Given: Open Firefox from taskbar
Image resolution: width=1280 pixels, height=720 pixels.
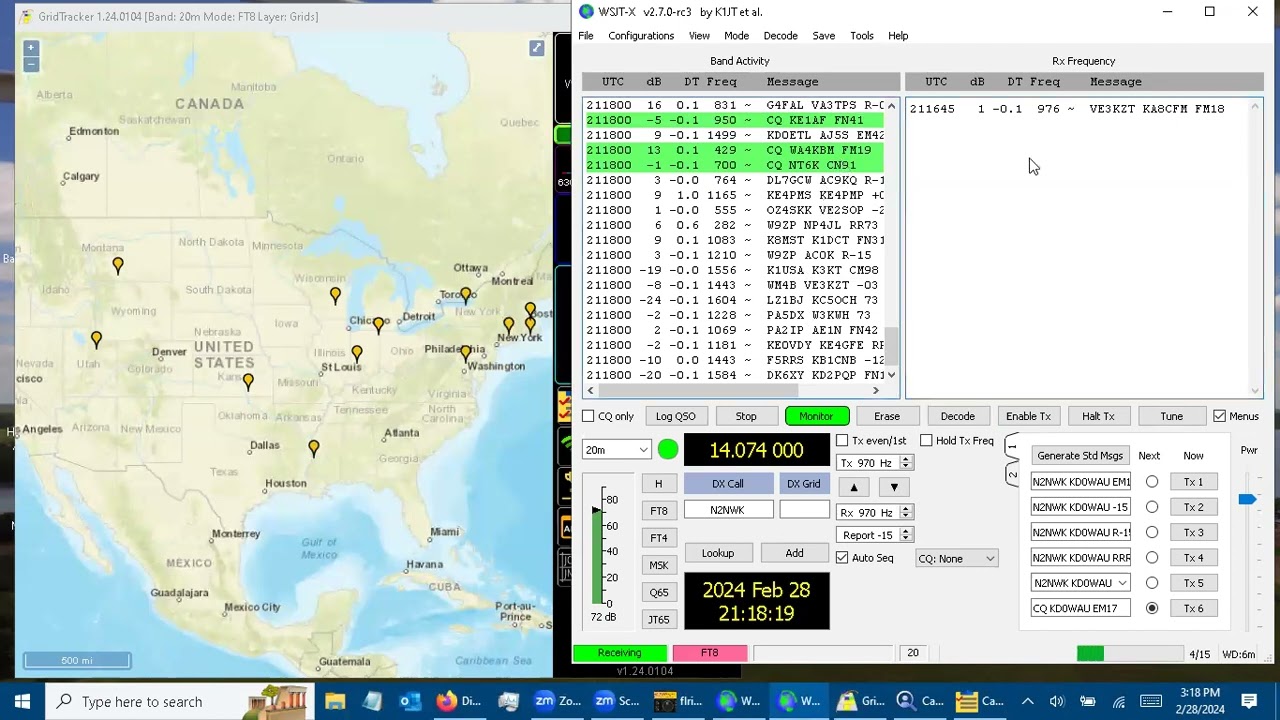Looking at the screenshot, I should [458, 701].
